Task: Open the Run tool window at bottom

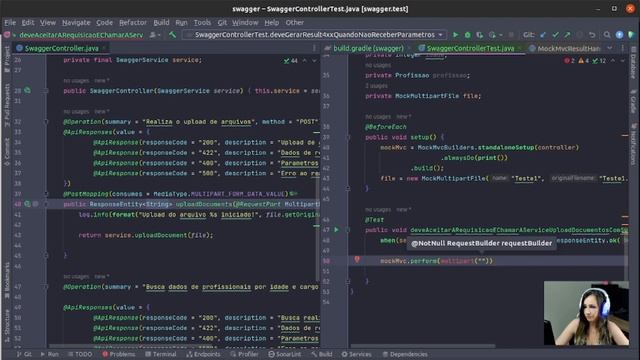Action: tap(50, 354)
